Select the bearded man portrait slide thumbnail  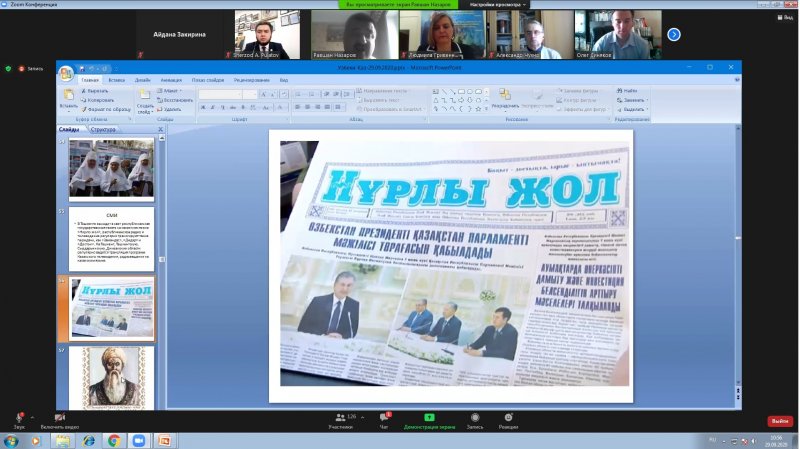click(111, 378)
